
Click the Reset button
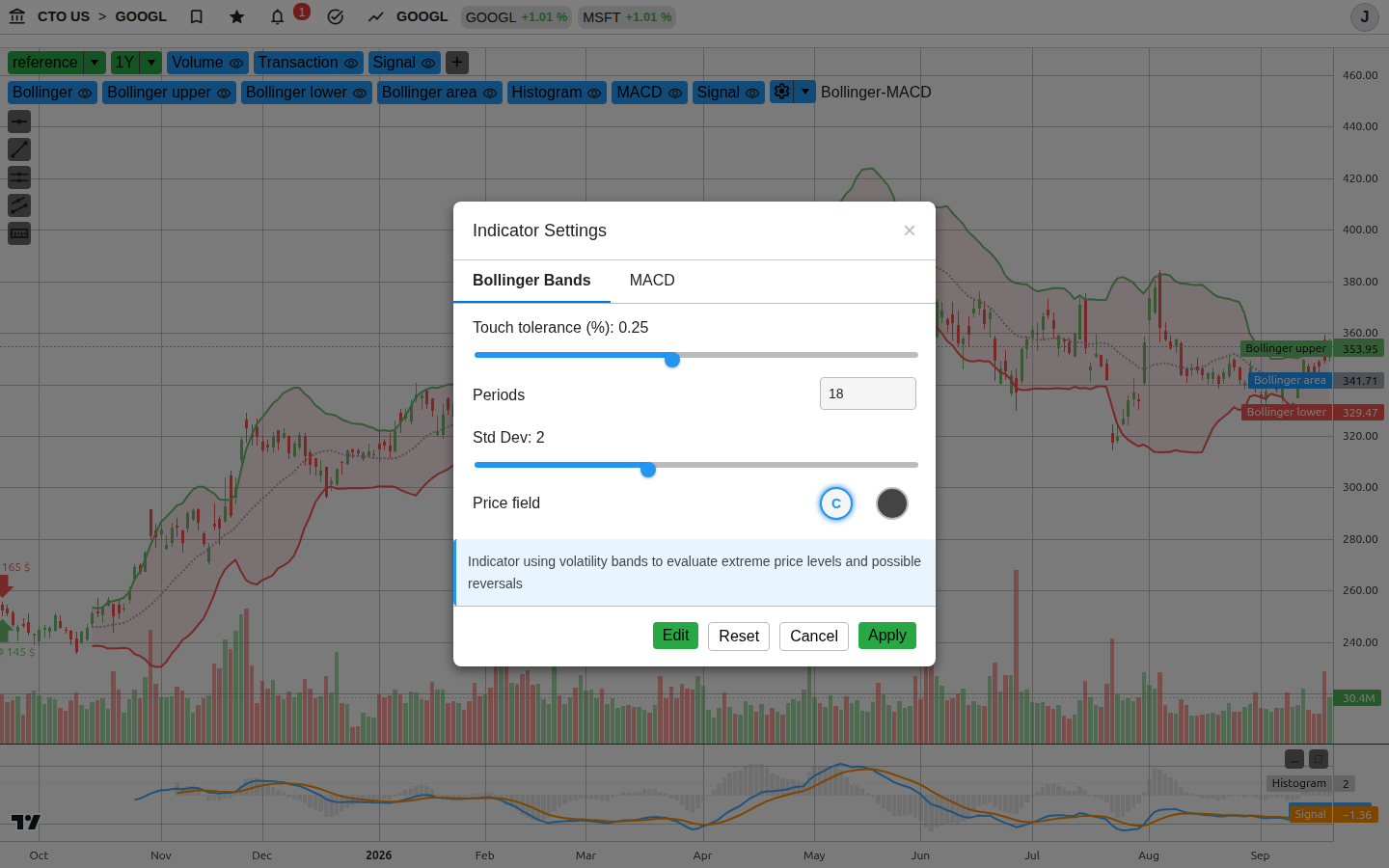739,637
